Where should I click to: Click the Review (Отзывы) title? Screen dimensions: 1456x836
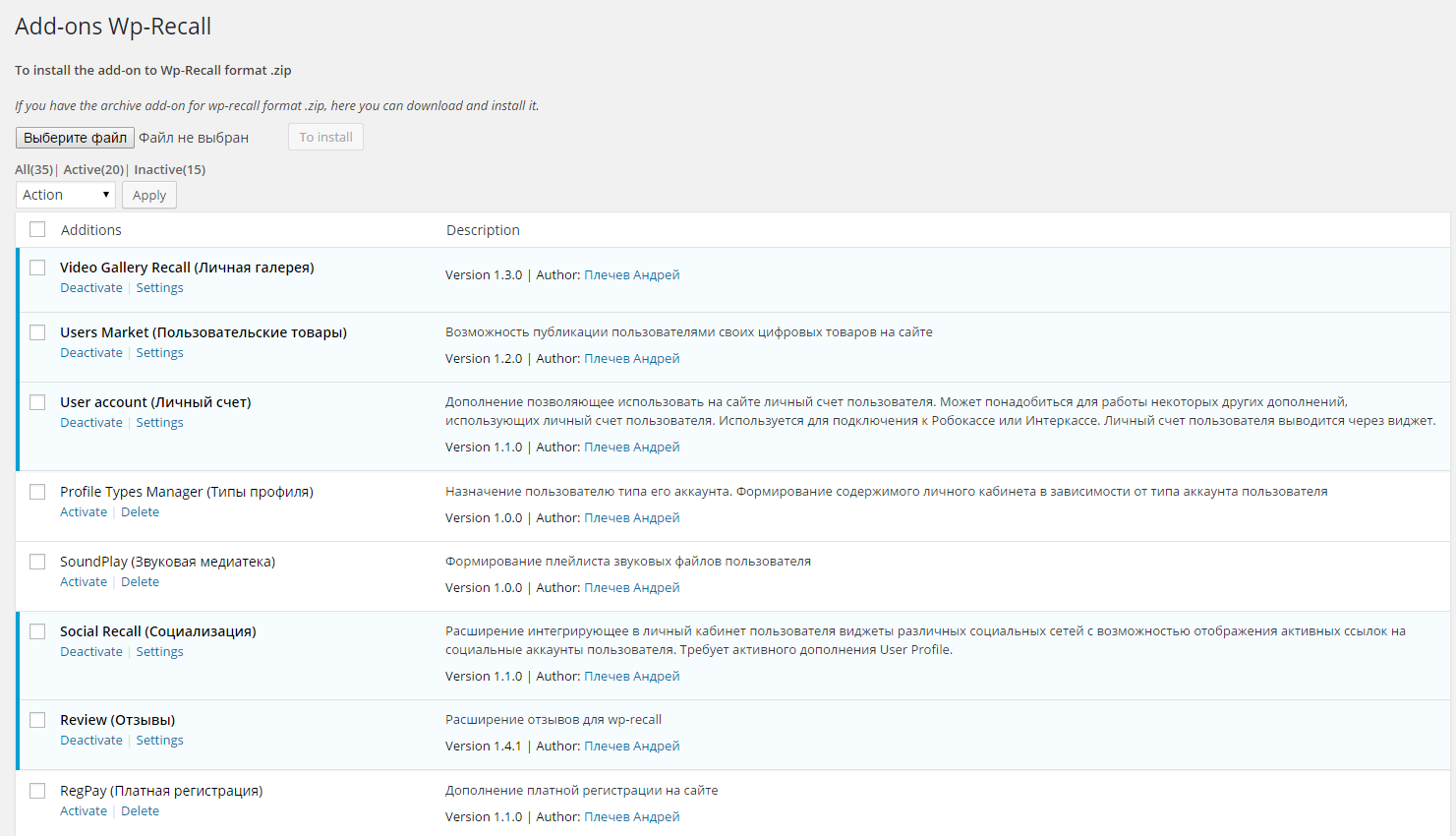coord(117,720)
